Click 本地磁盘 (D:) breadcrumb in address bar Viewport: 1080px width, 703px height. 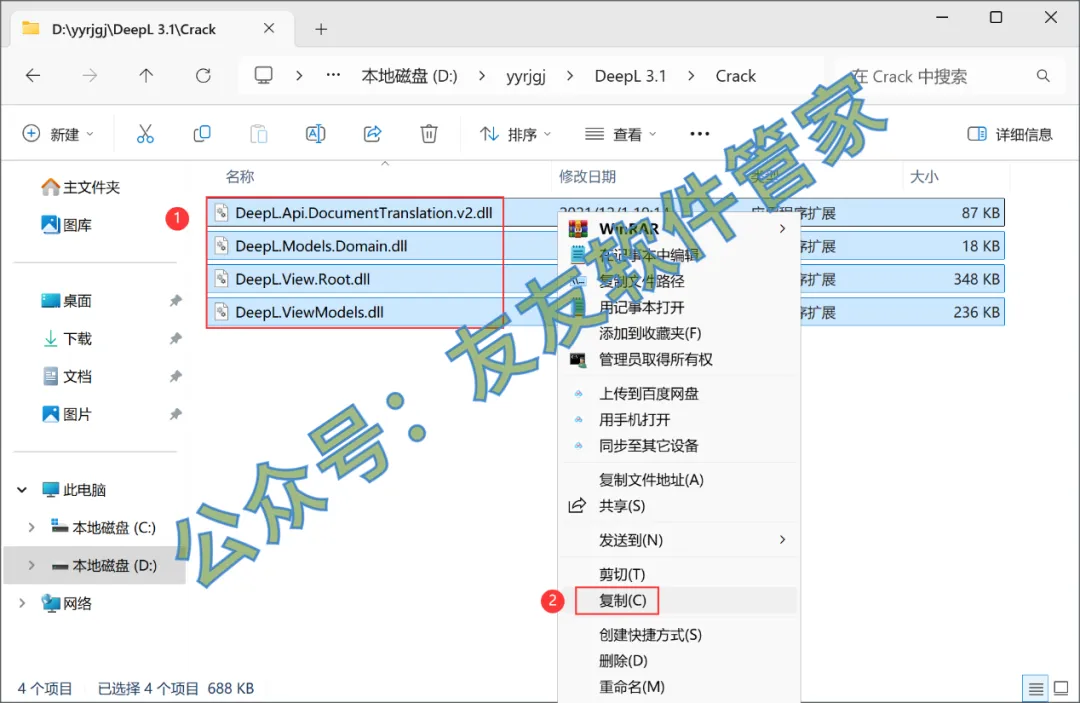coord(409,76)
